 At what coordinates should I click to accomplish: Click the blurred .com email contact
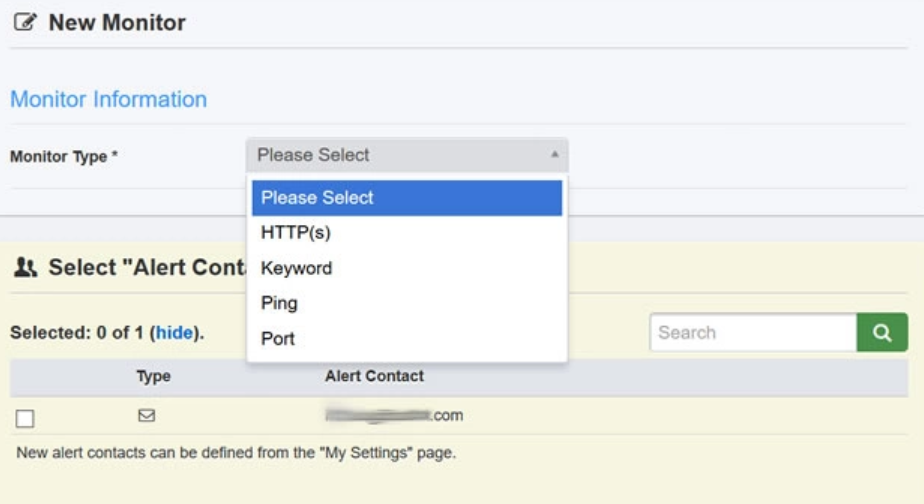(394, 415)
